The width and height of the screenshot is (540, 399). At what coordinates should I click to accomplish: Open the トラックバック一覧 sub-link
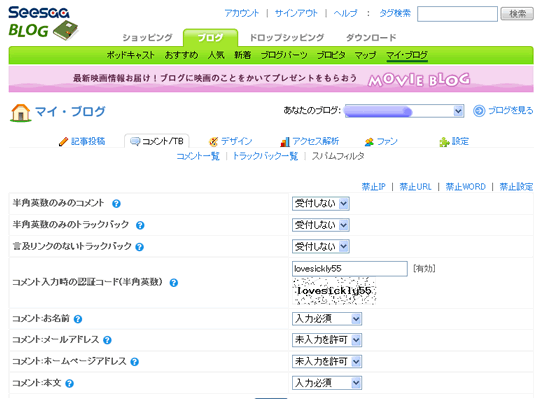[266, 157]
